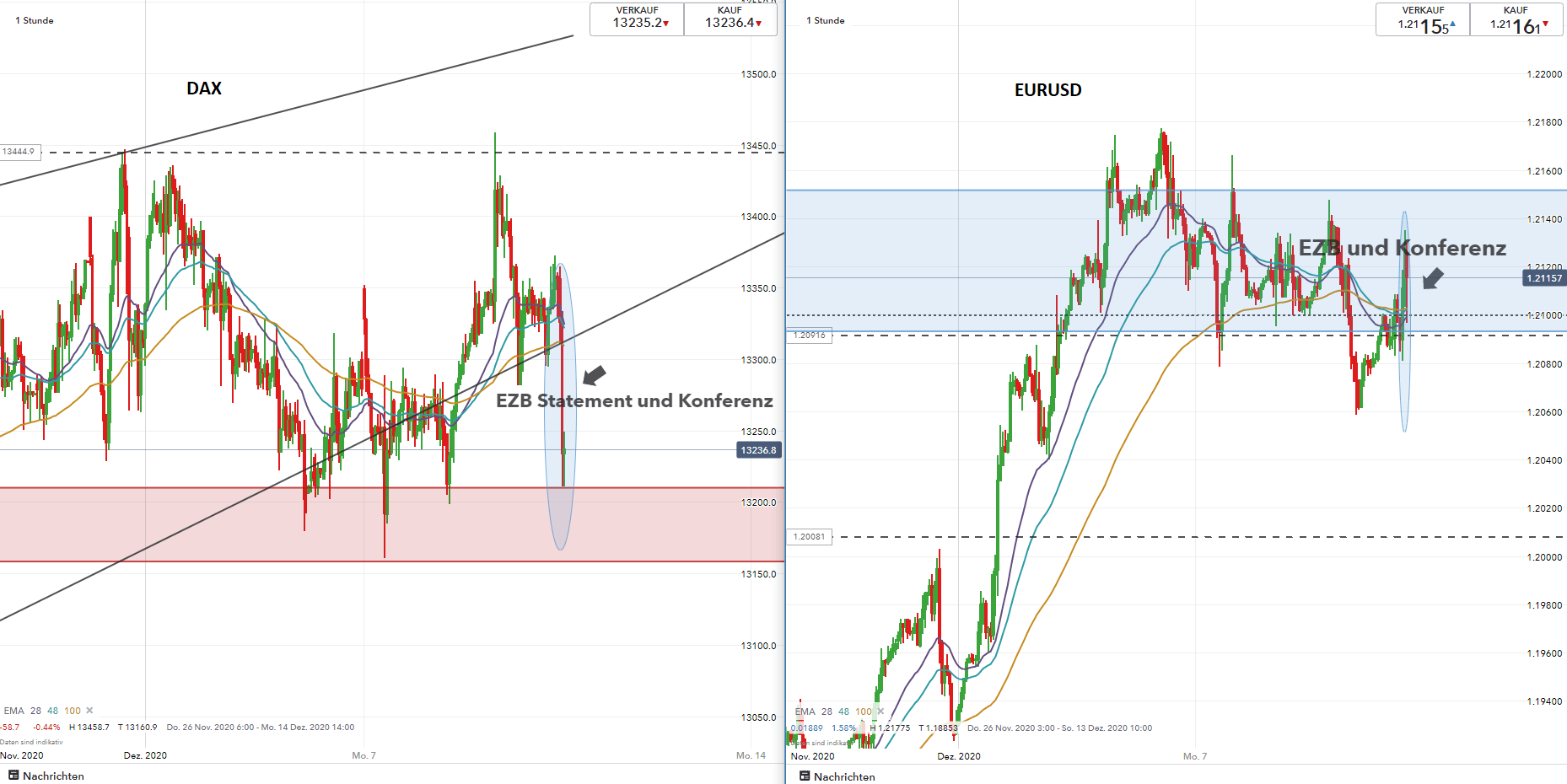Click the 13200.0 level on DAX price axis
The height and width of the screenshot is (784, 1567).
tap(758, 502)
